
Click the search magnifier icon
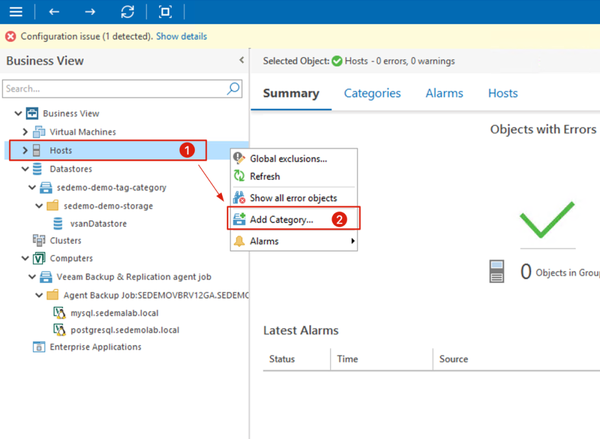click(x=234, y=88)
